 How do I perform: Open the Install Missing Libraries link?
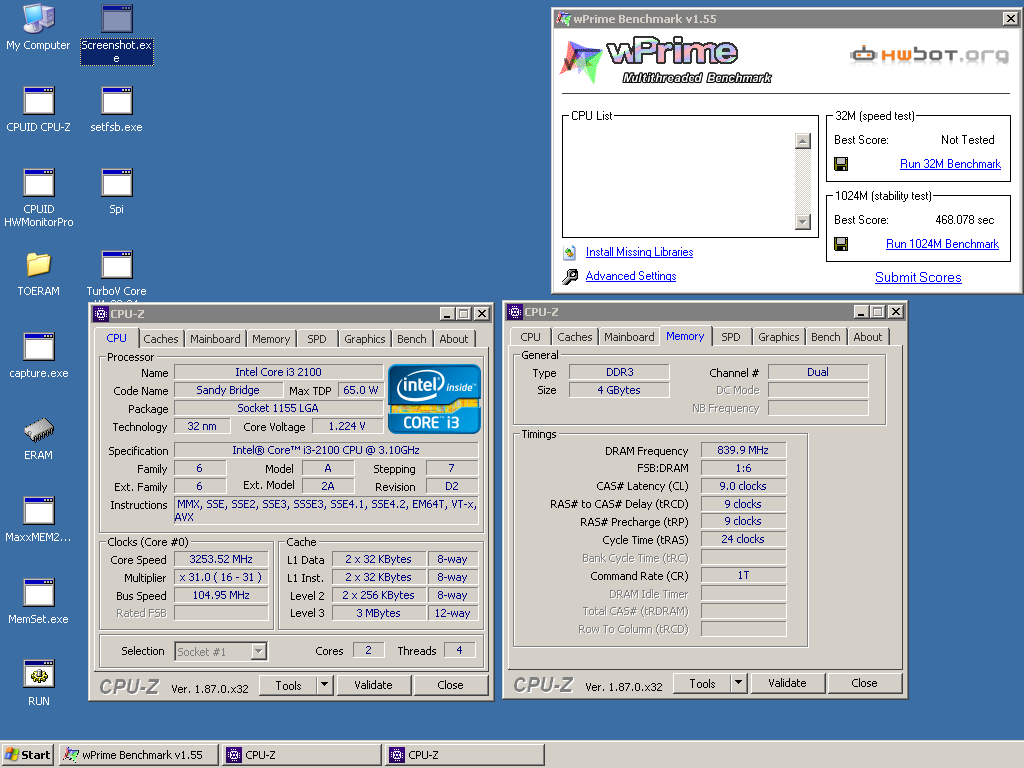pos(639,252)
